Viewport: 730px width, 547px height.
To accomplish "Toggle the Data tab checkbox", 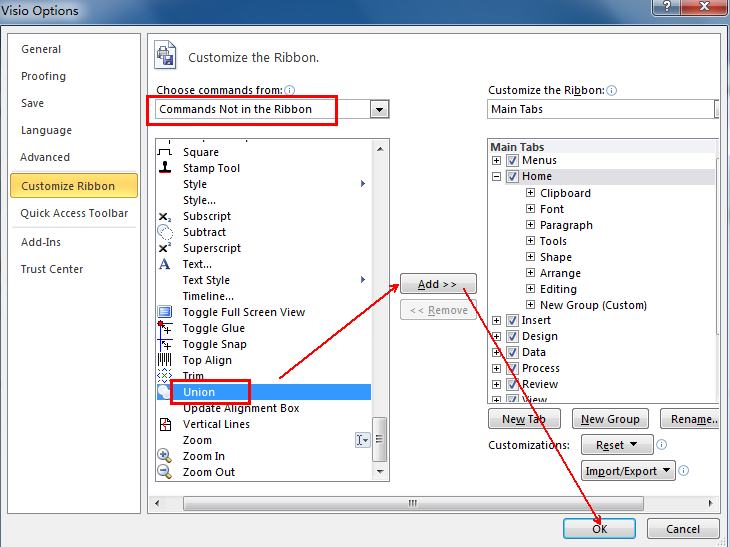I will click(x=512, y=352).
